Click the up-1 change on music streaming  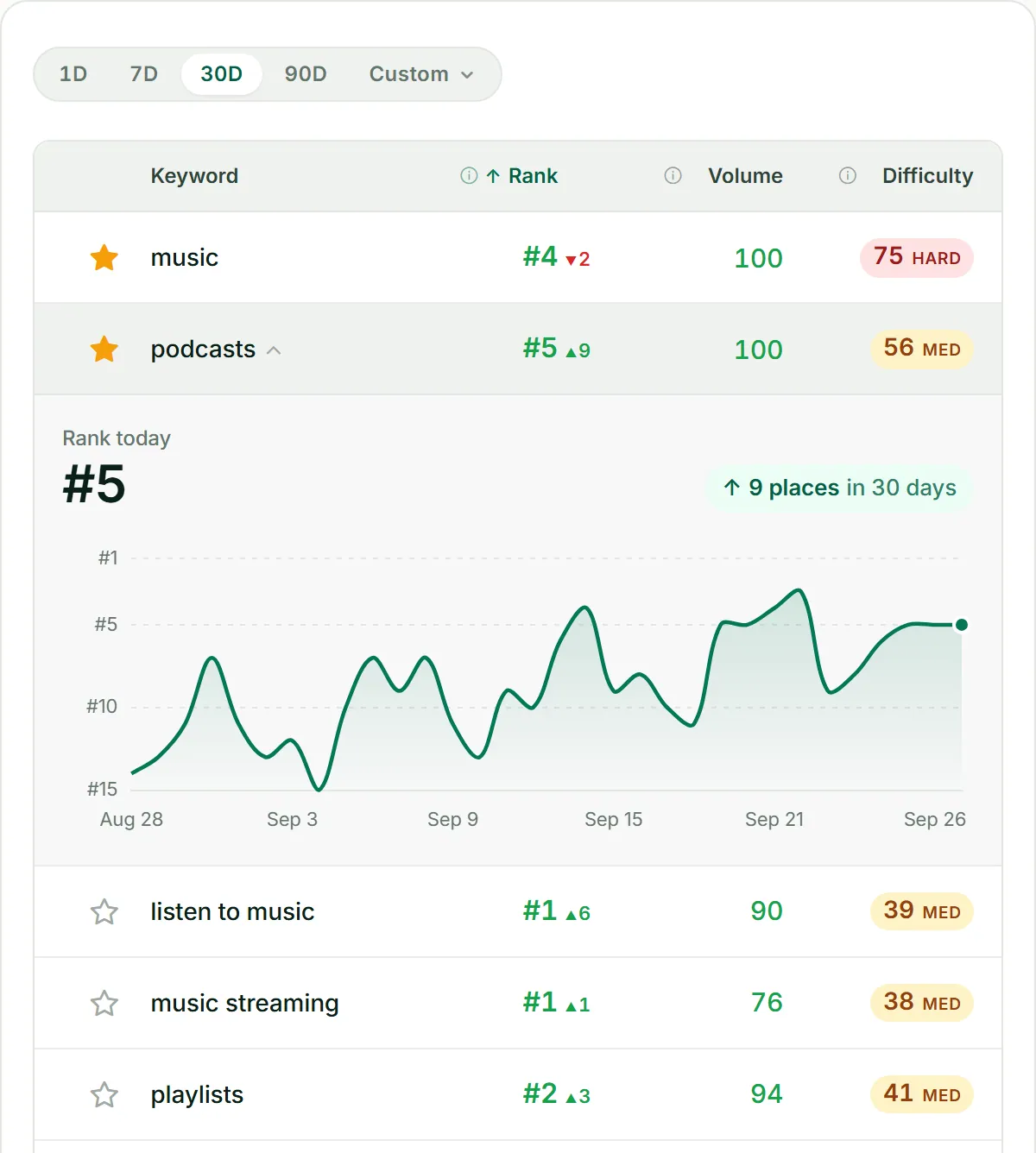(x=578, y=1005)
